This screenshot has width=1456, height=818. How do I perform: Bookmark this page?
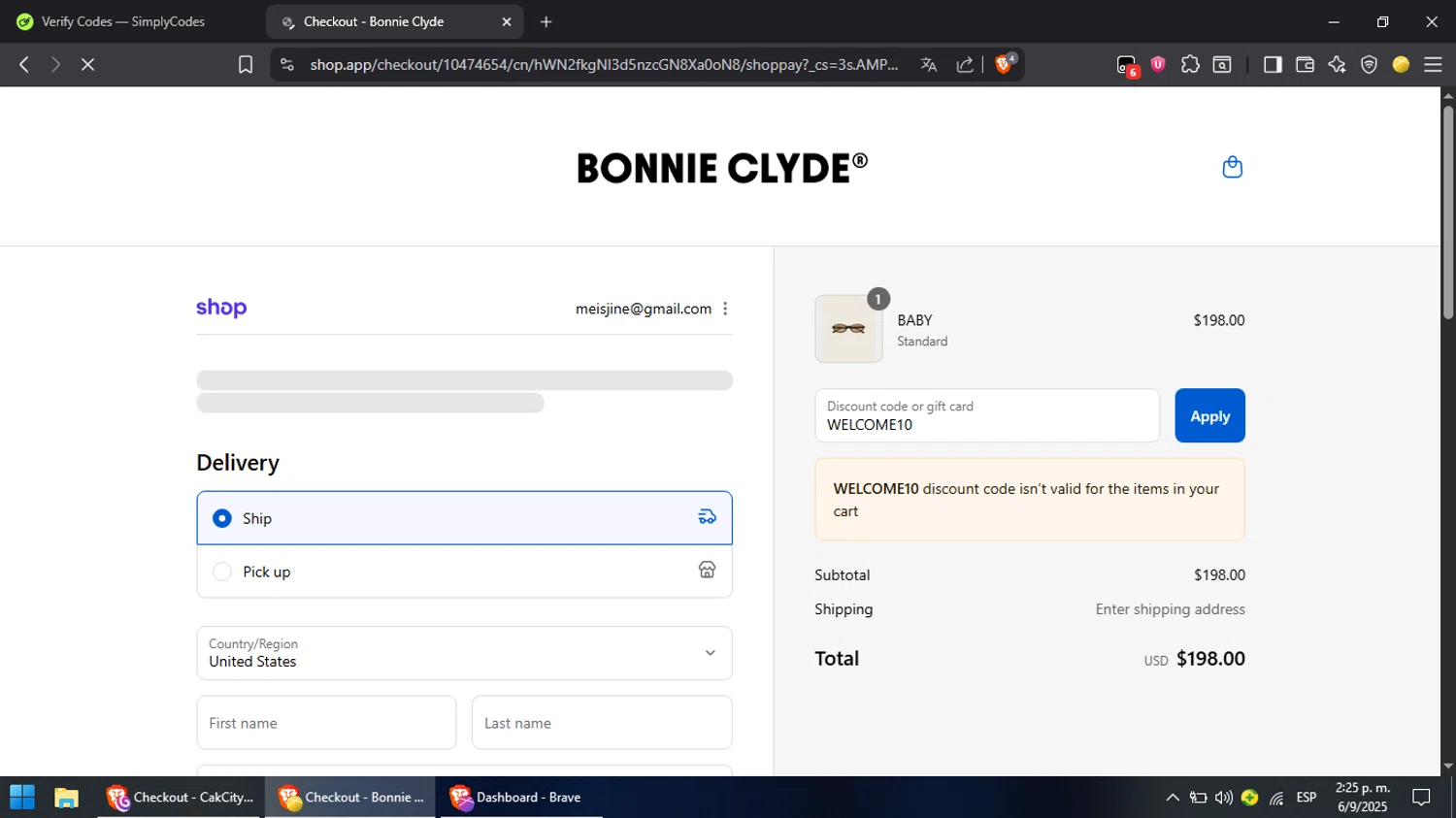click(246, 64)
